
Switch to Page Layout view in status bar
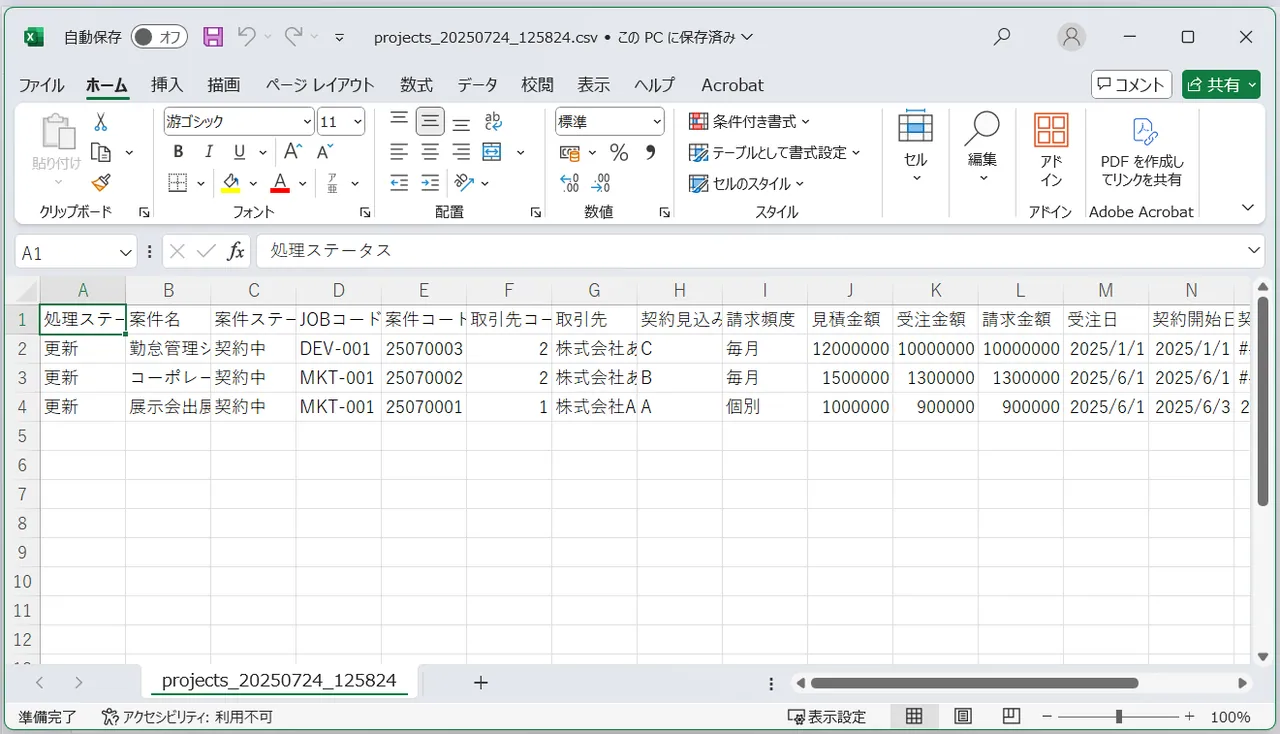(963, 716)
